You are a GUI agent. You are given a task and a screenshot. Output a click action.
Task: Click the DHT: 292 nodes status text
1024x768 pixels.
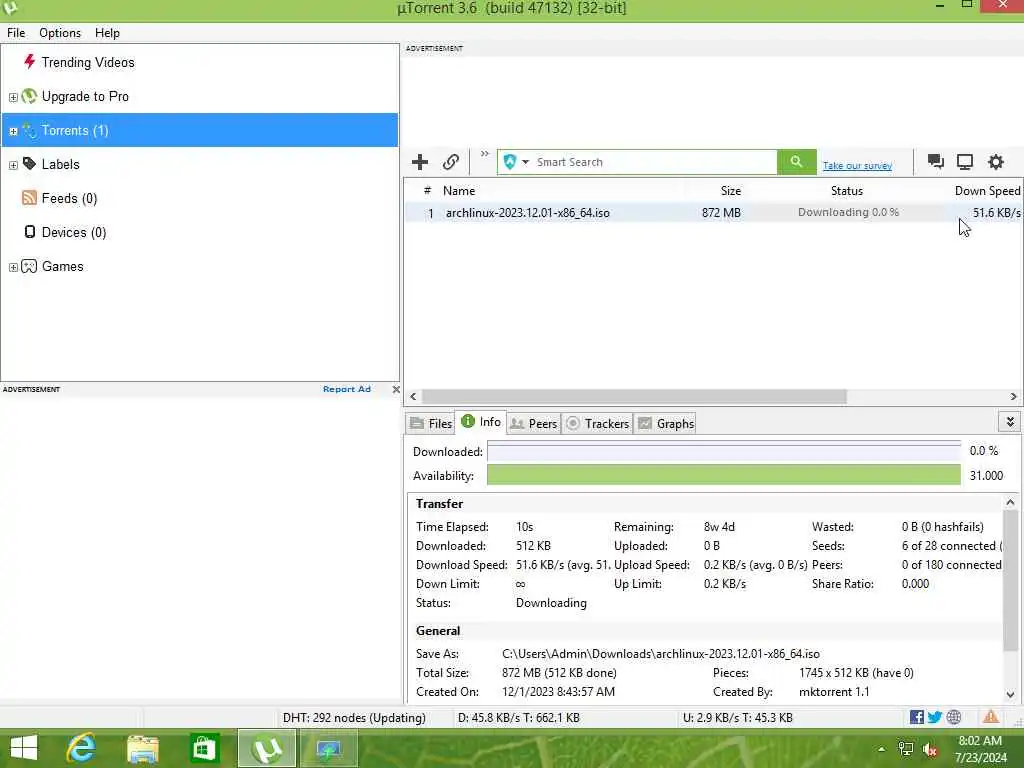coord(354,717)
